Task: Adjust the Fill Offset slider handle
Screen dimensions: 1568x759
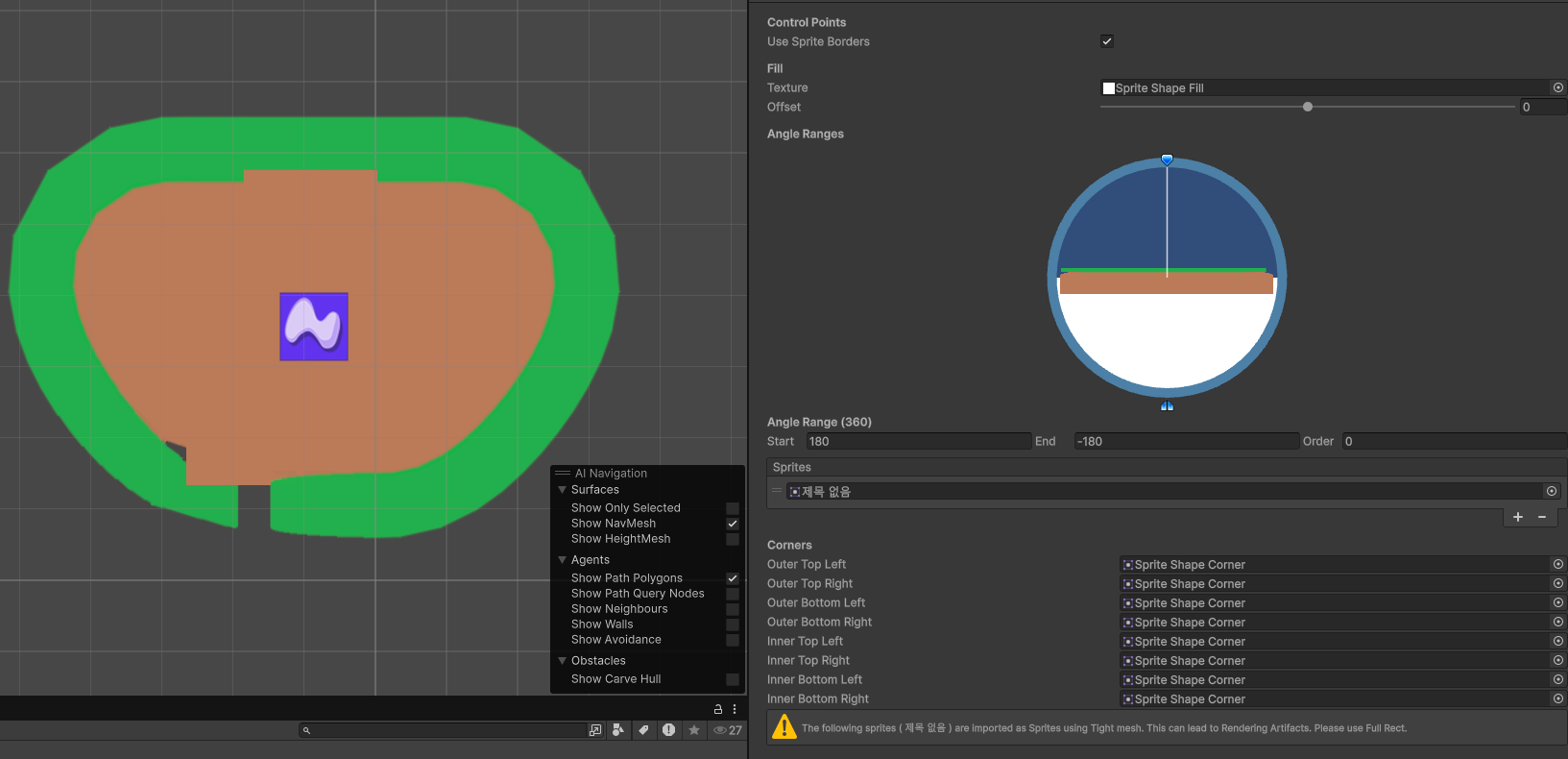Action: pos(1308,107)
